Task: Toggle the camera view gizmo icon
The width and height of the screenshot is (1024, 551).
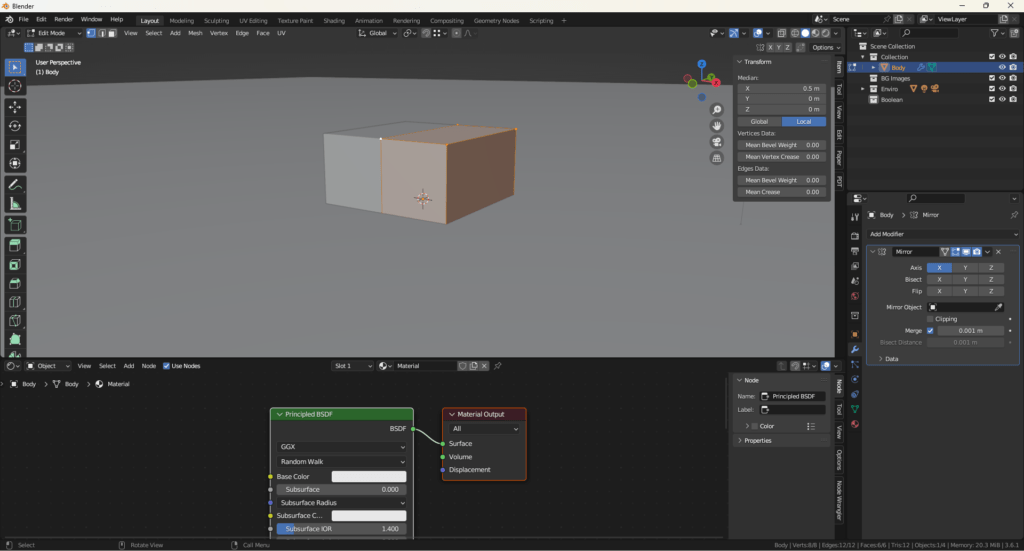Action: point(717,142)
